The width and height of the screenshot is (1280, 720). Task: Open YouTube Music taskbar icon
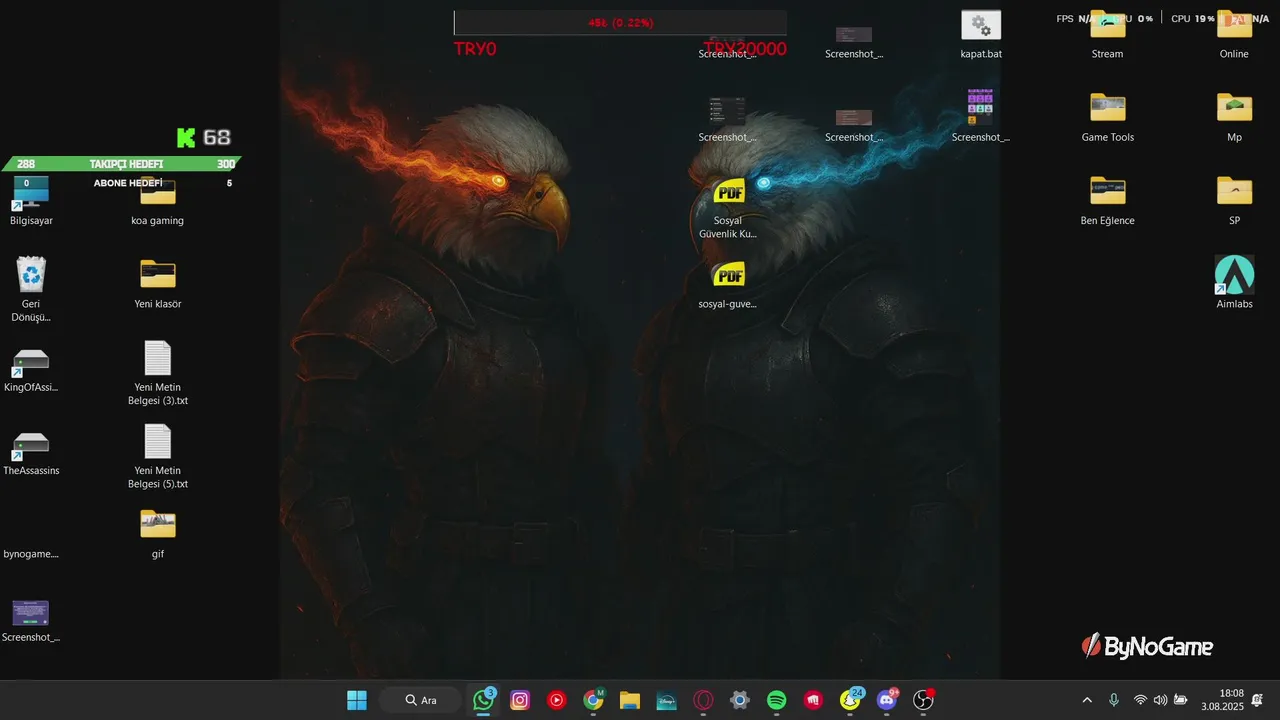point(557,700)
